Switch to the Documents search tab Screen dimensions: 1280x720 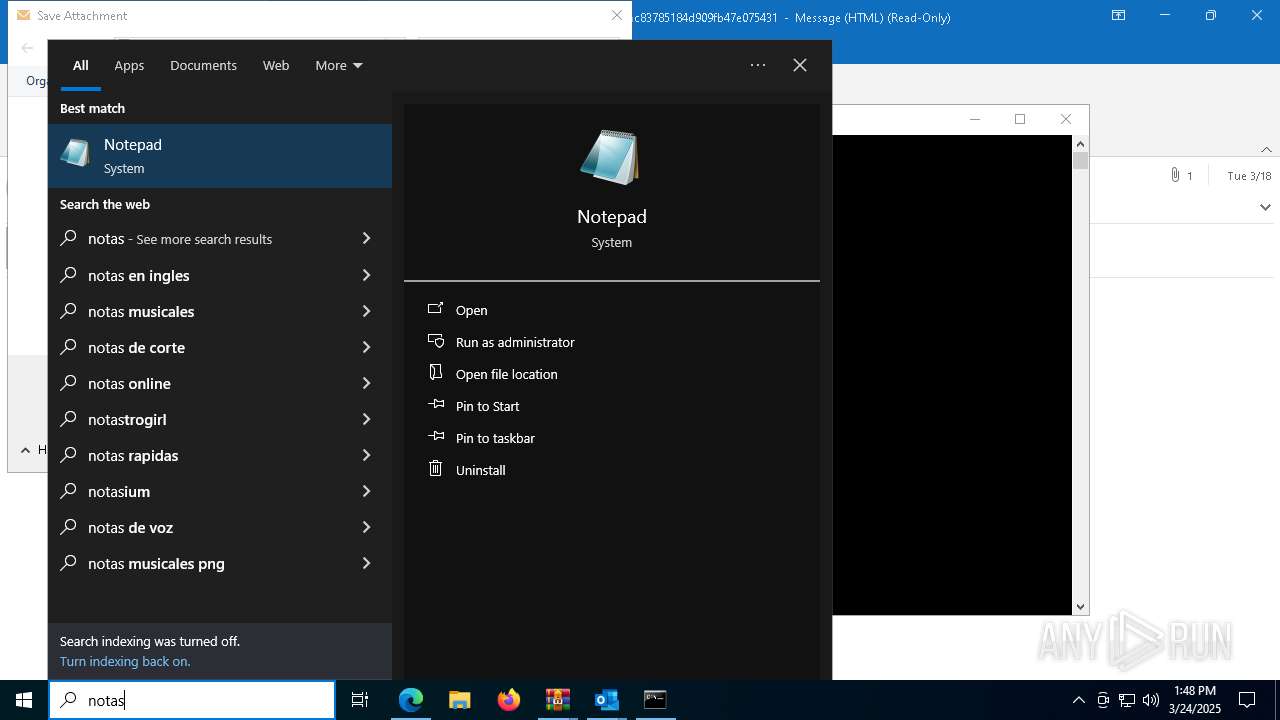(203, 65)
